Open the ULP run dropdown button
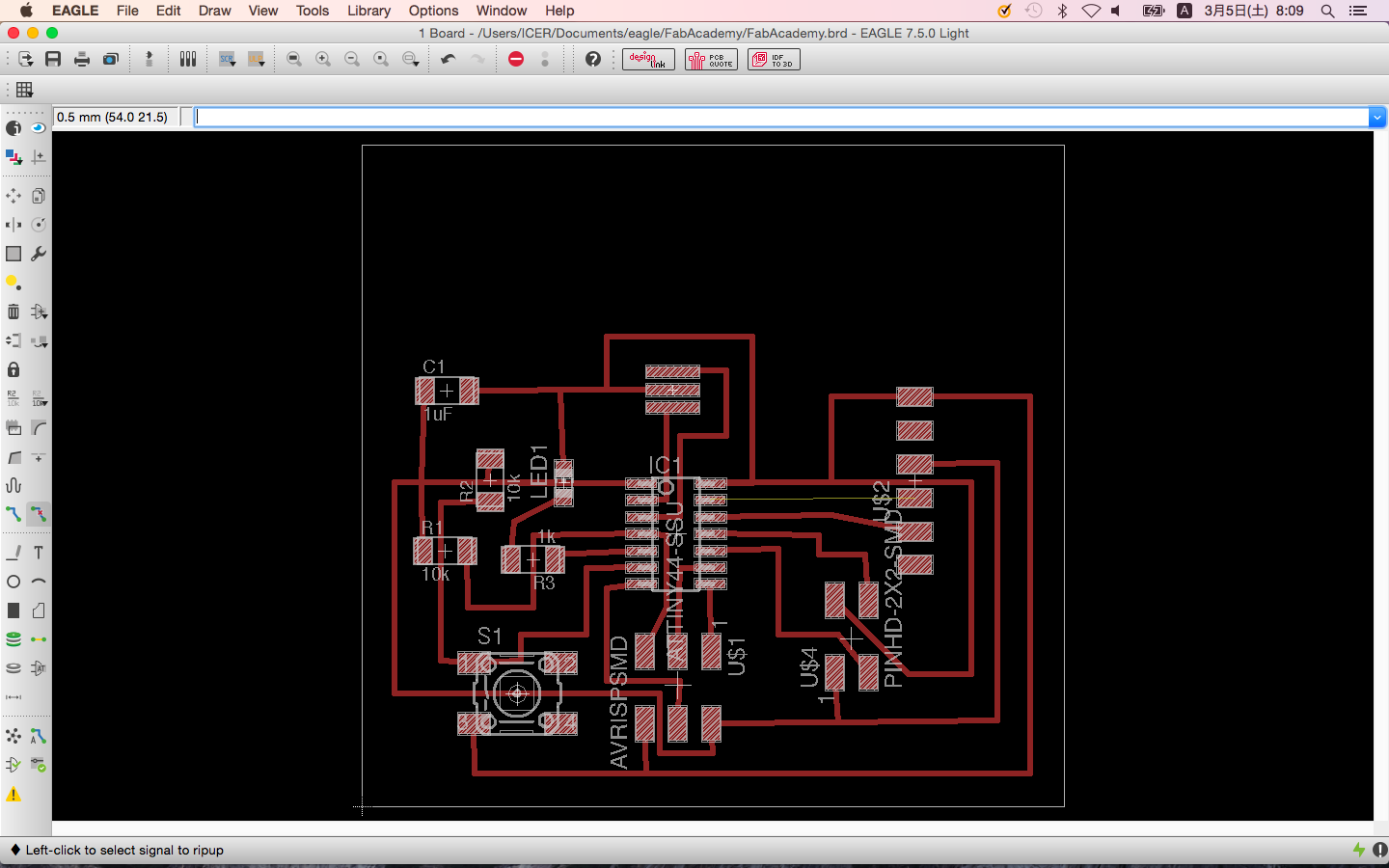Viewport: 1389px width, 868px height. pos(257,59)
